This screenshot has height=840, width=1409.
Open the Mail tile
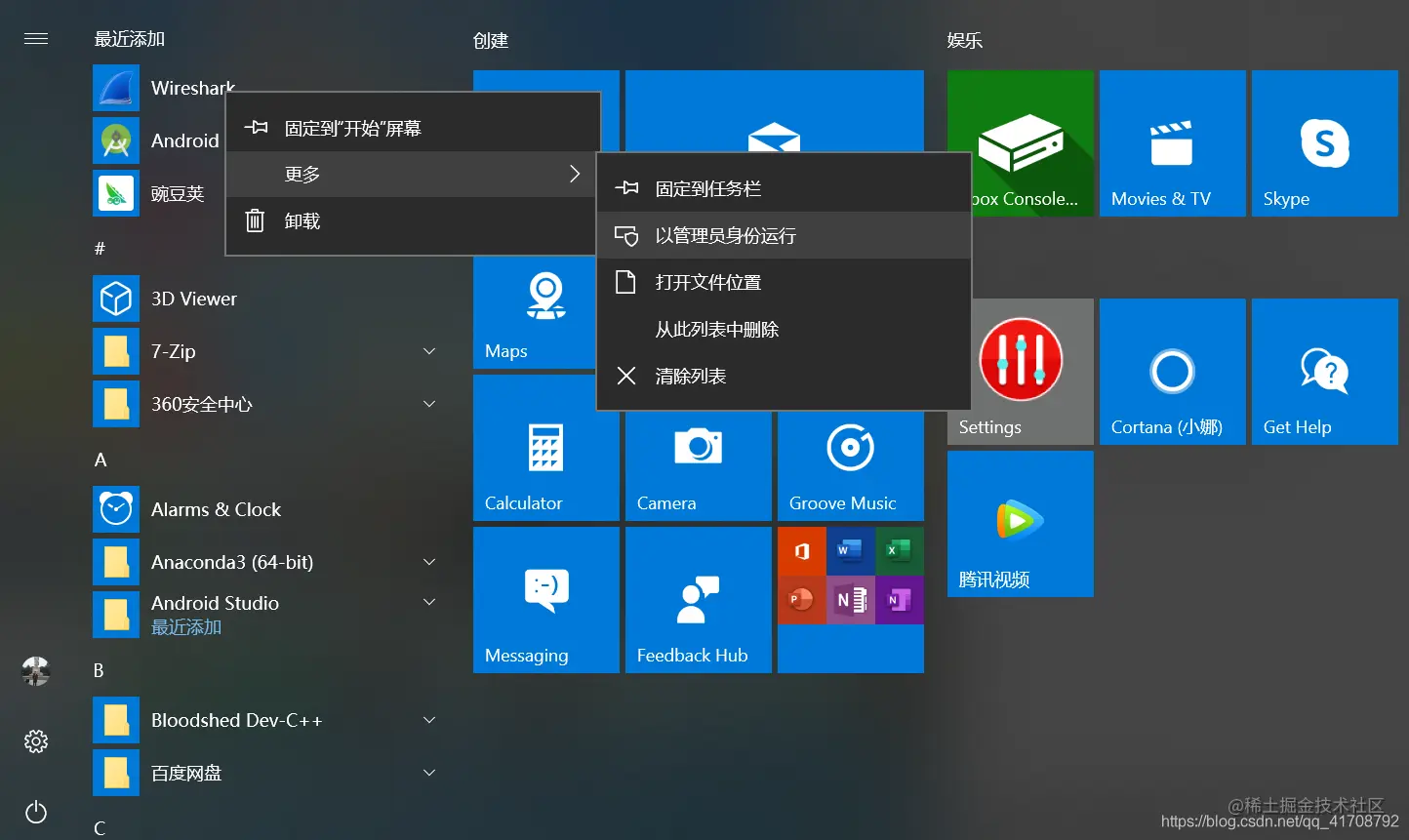775,111
